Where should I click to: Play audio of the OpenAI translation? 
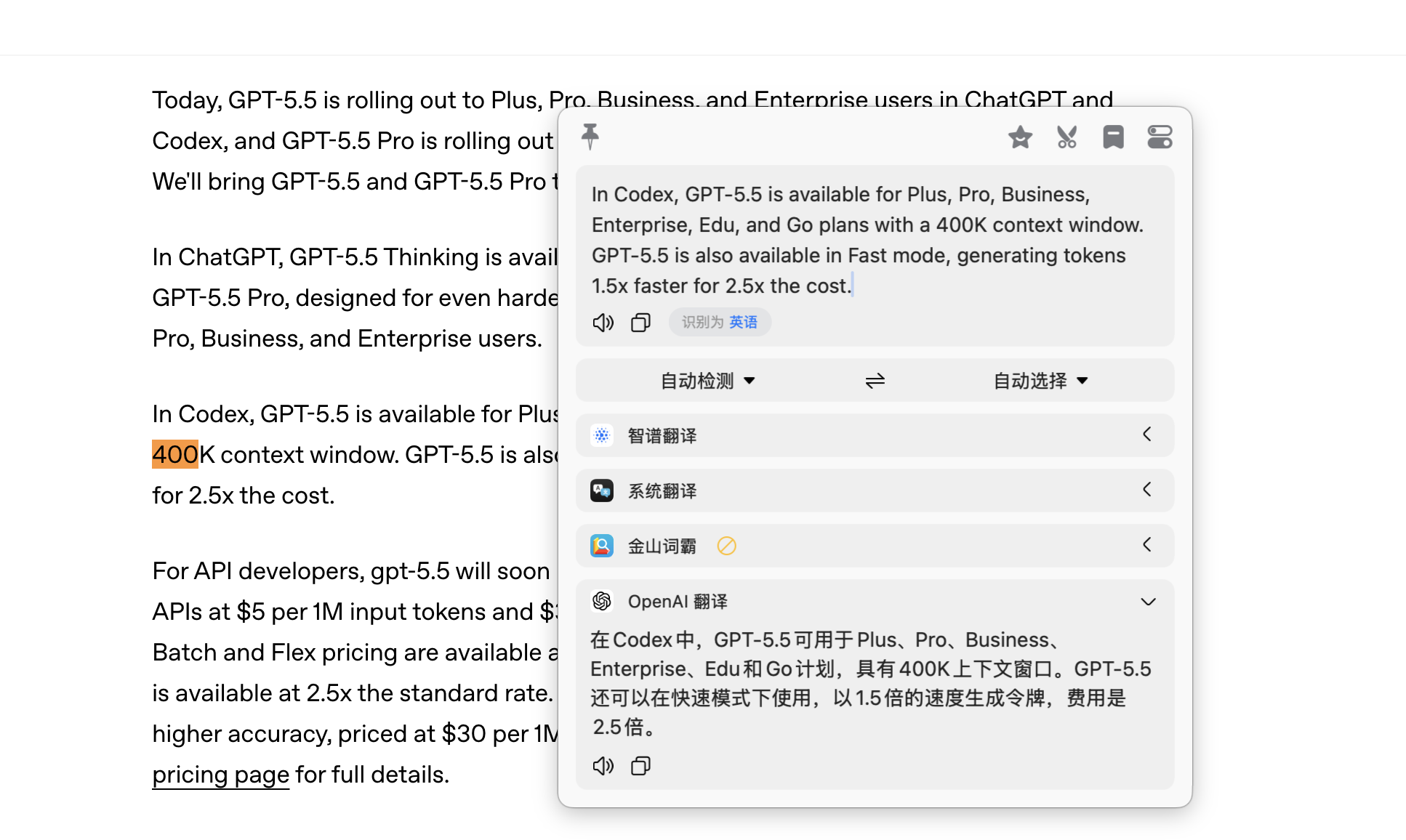[603, 765]
